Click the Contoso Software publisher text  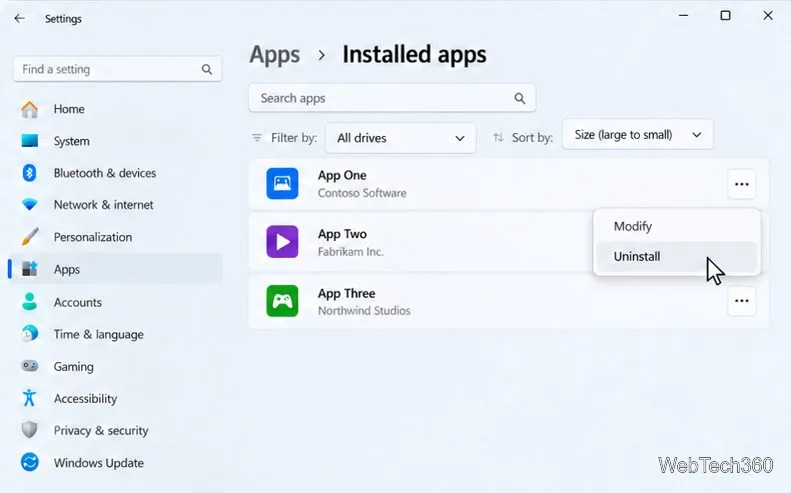click(x=362, y=193)
